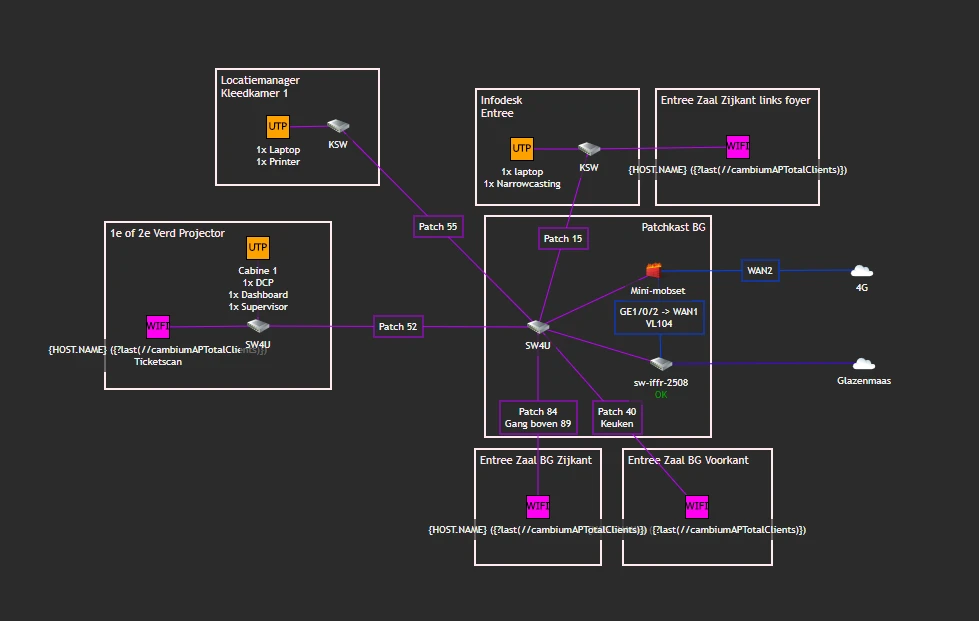Click the GE1/0/2 -> WAN1 VL104 label

pos(659,317)
